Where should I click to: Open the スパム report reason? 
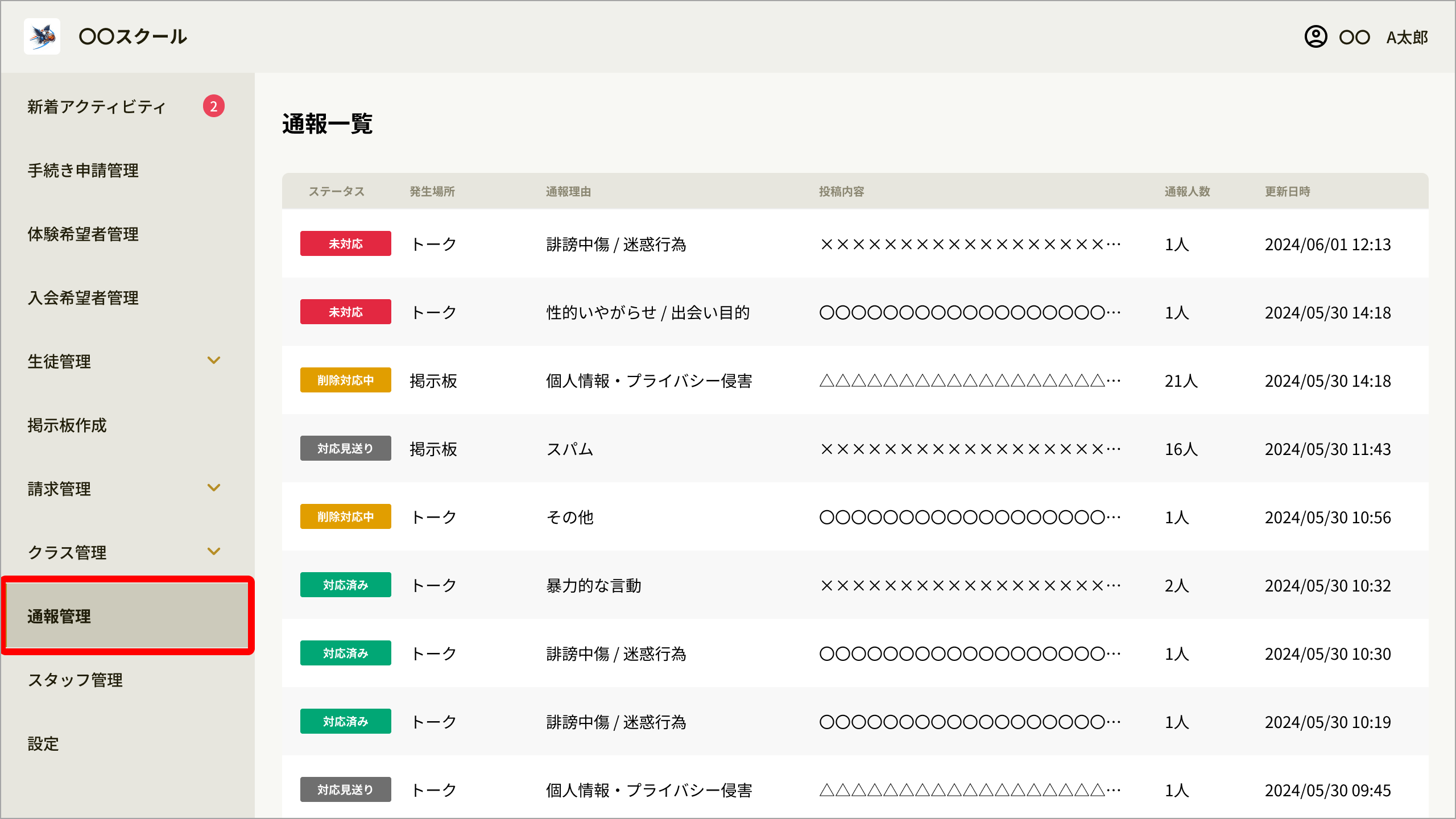(x=570, y=449)
